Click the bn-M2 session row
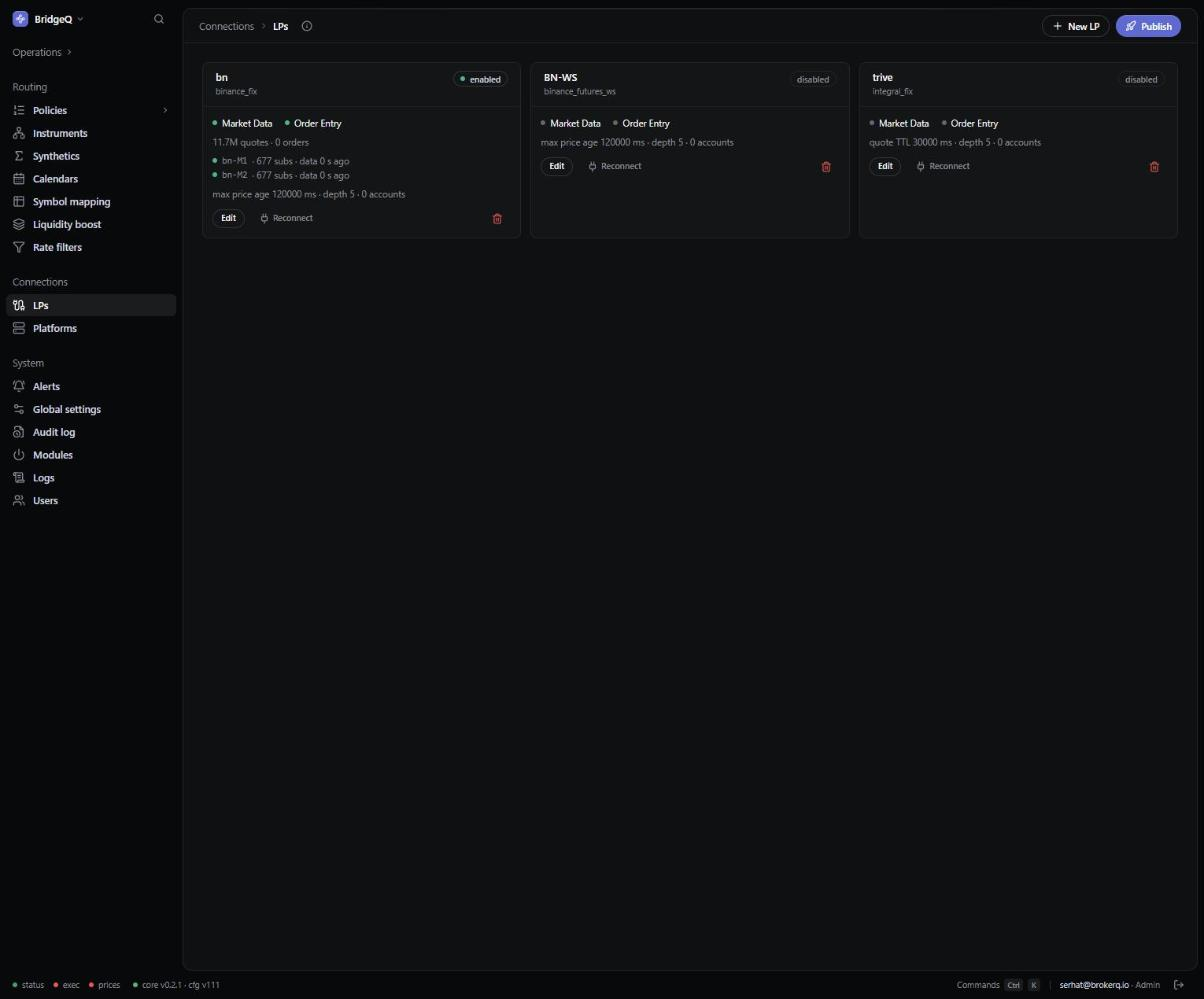Screen dimensions: 1204x999 click(281, 175)
